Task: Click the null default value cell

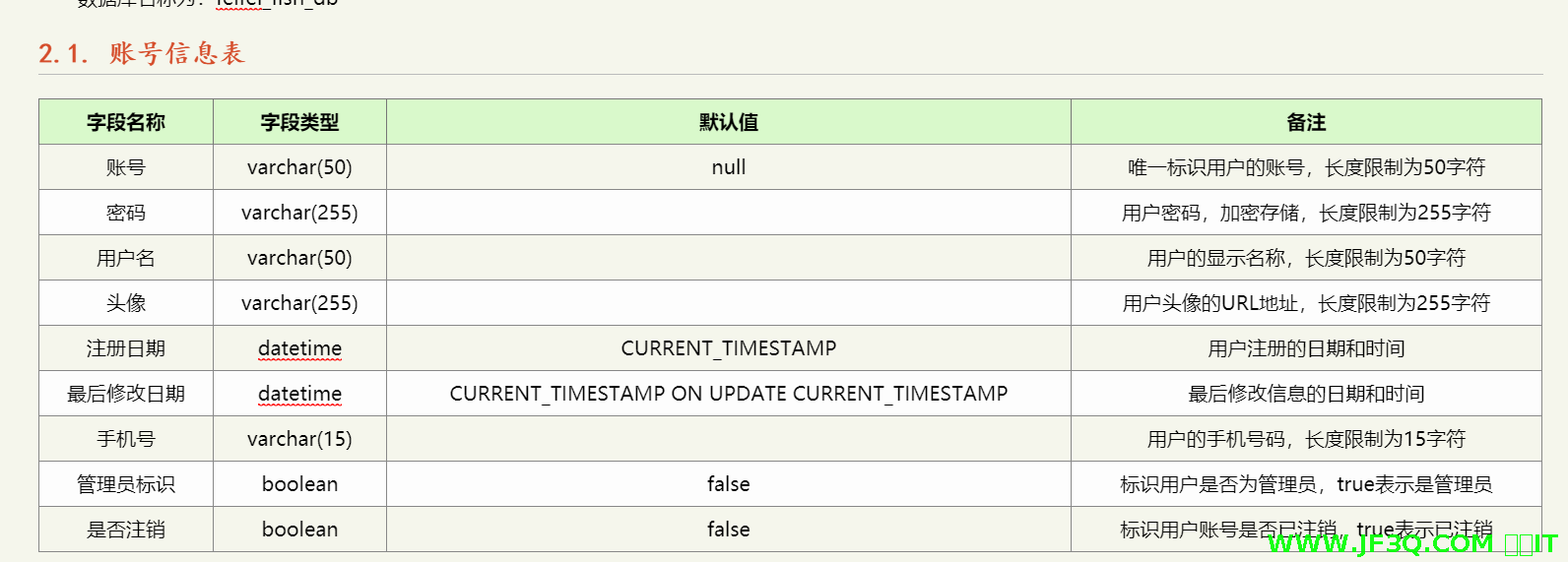Action: pos(728,167)
